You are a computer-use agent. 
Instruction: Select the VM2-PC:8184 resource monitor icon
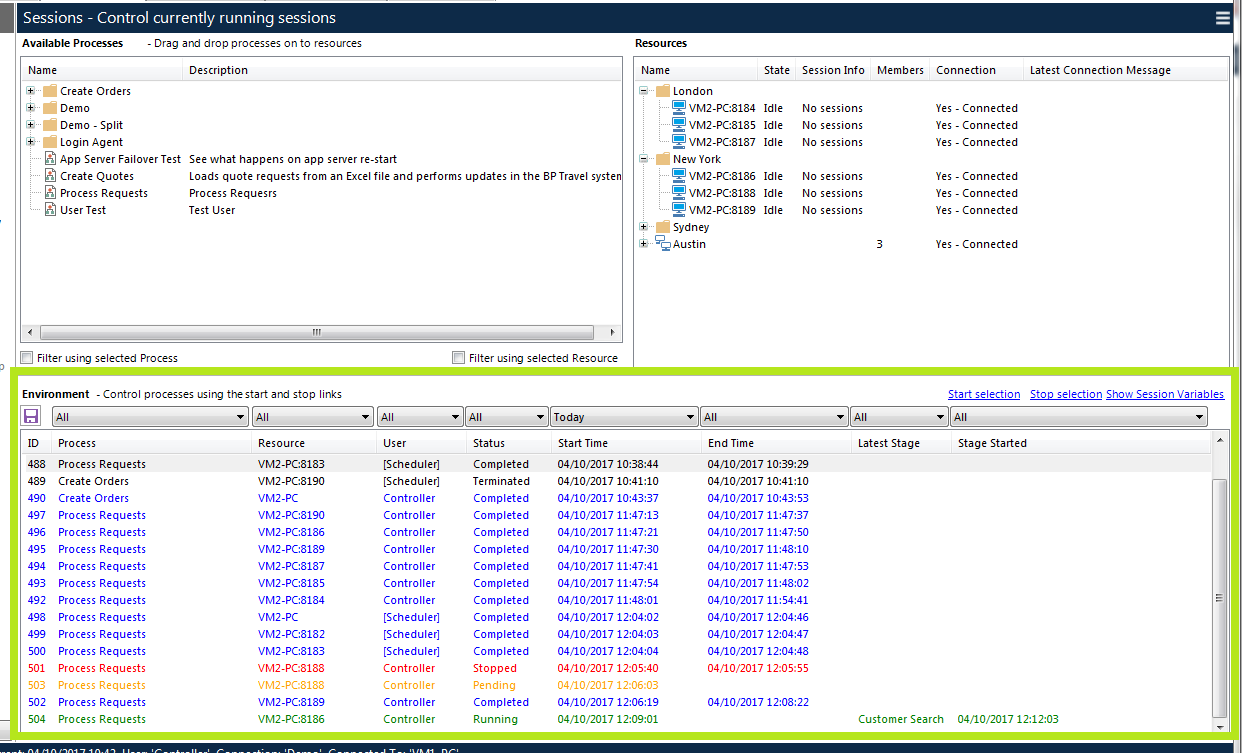[680, 108]
